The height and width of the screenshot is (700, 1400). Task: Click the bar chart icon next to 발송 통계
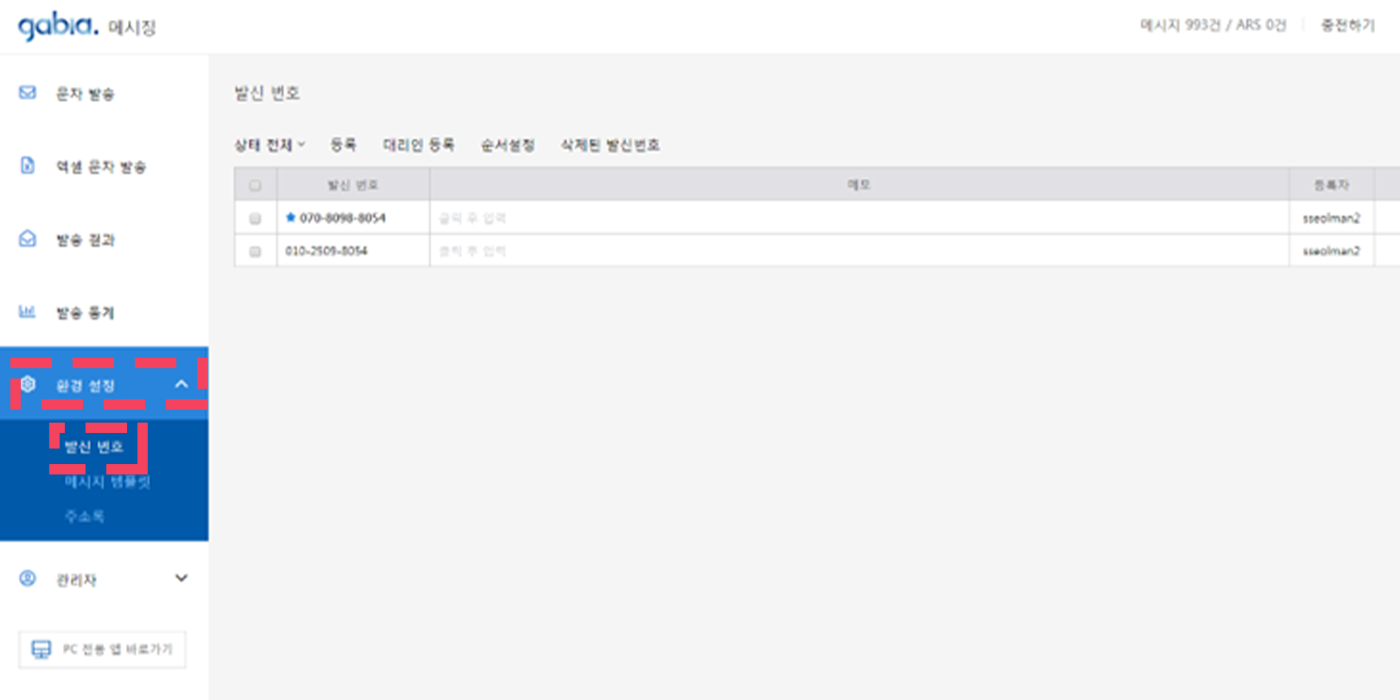tap(28, 312)
